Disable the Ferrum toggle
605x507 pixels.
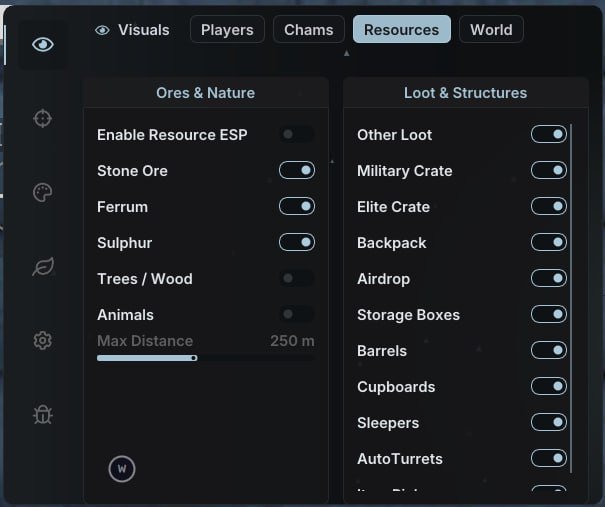pos(297,206)
